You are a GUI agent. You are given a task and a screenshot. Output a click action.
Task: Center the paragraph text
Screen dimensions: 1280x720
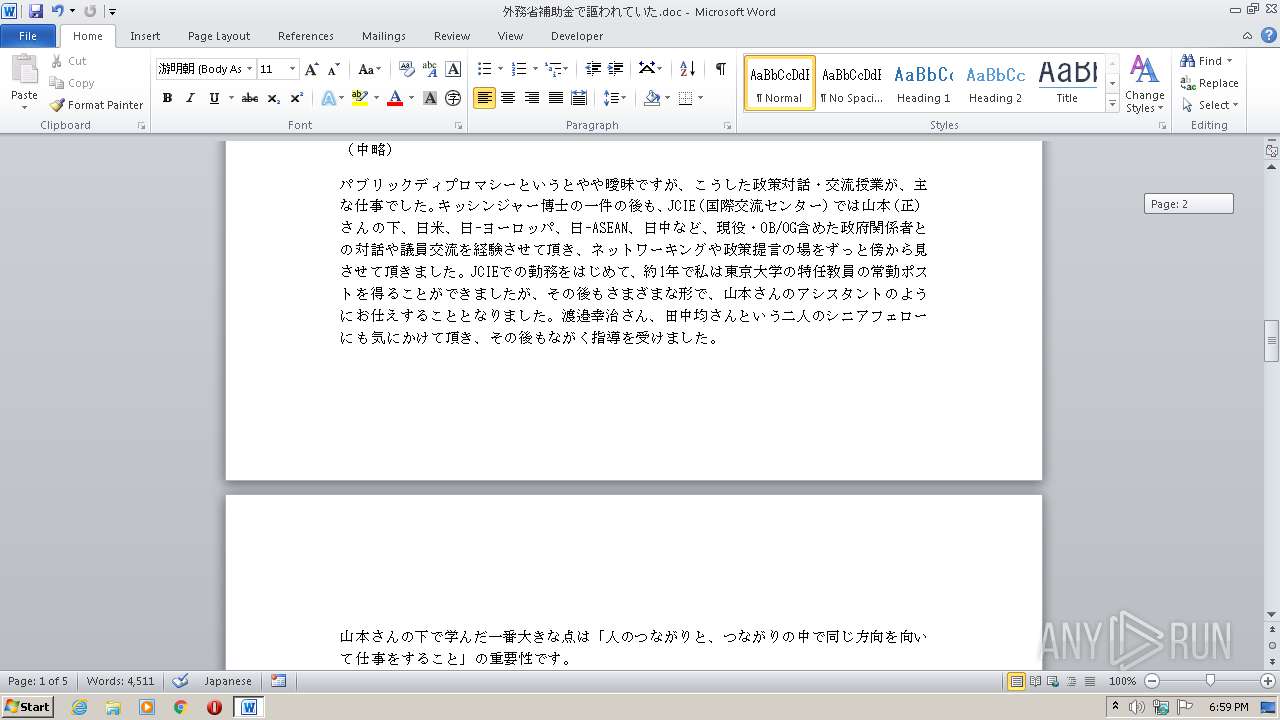(508, 98)
